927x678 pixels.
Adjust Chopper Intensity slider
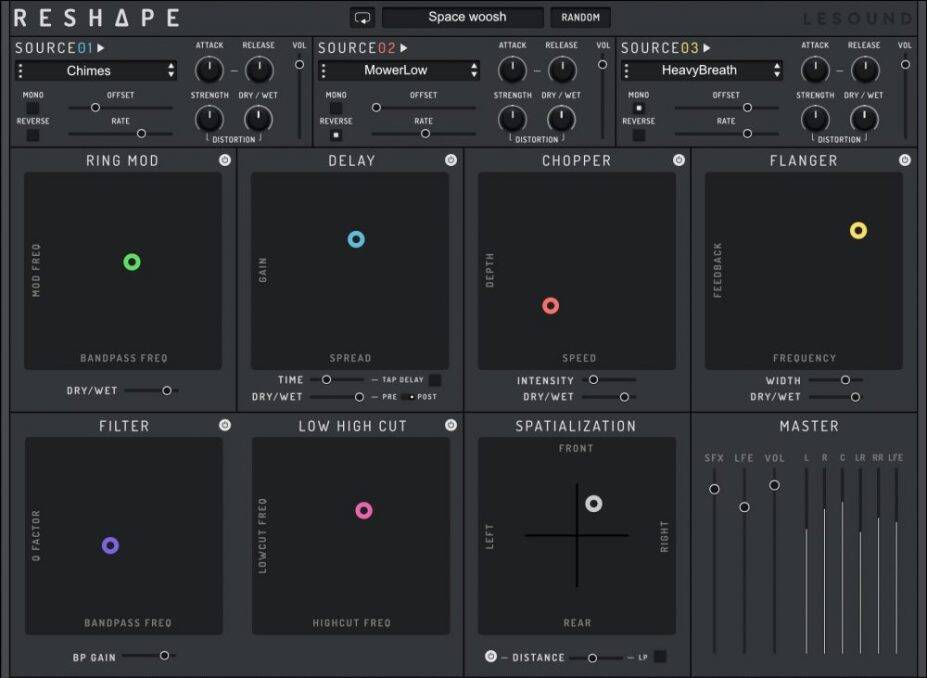coord(609,379)
